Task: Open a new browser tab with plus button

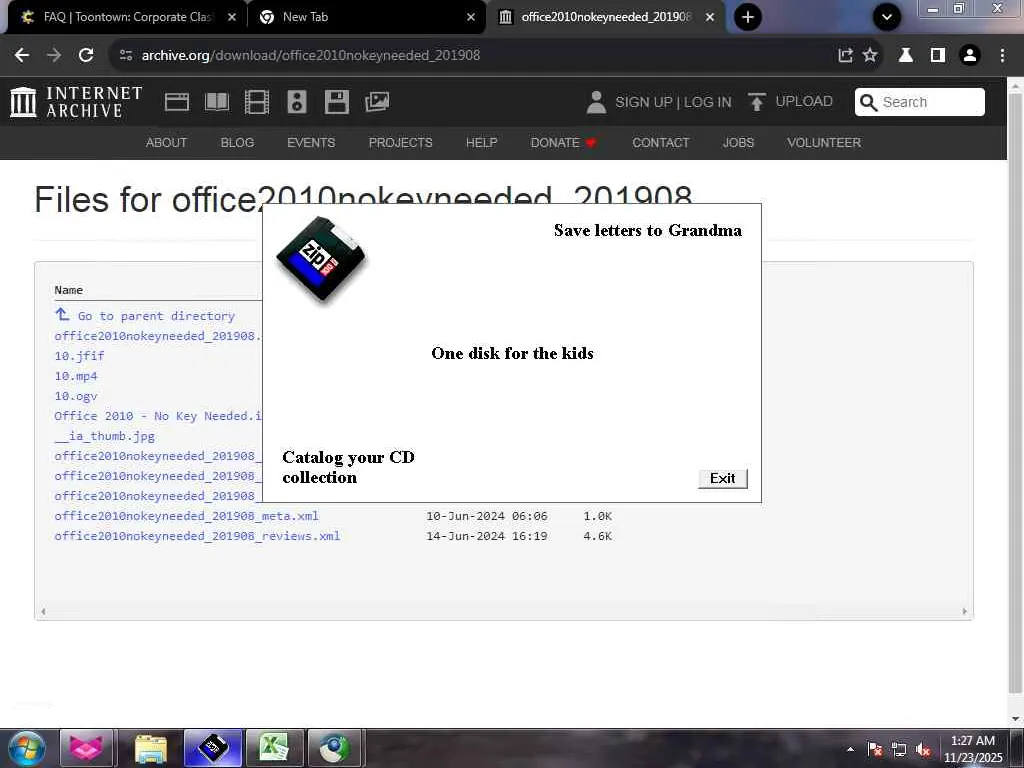Action: (748, 17)
